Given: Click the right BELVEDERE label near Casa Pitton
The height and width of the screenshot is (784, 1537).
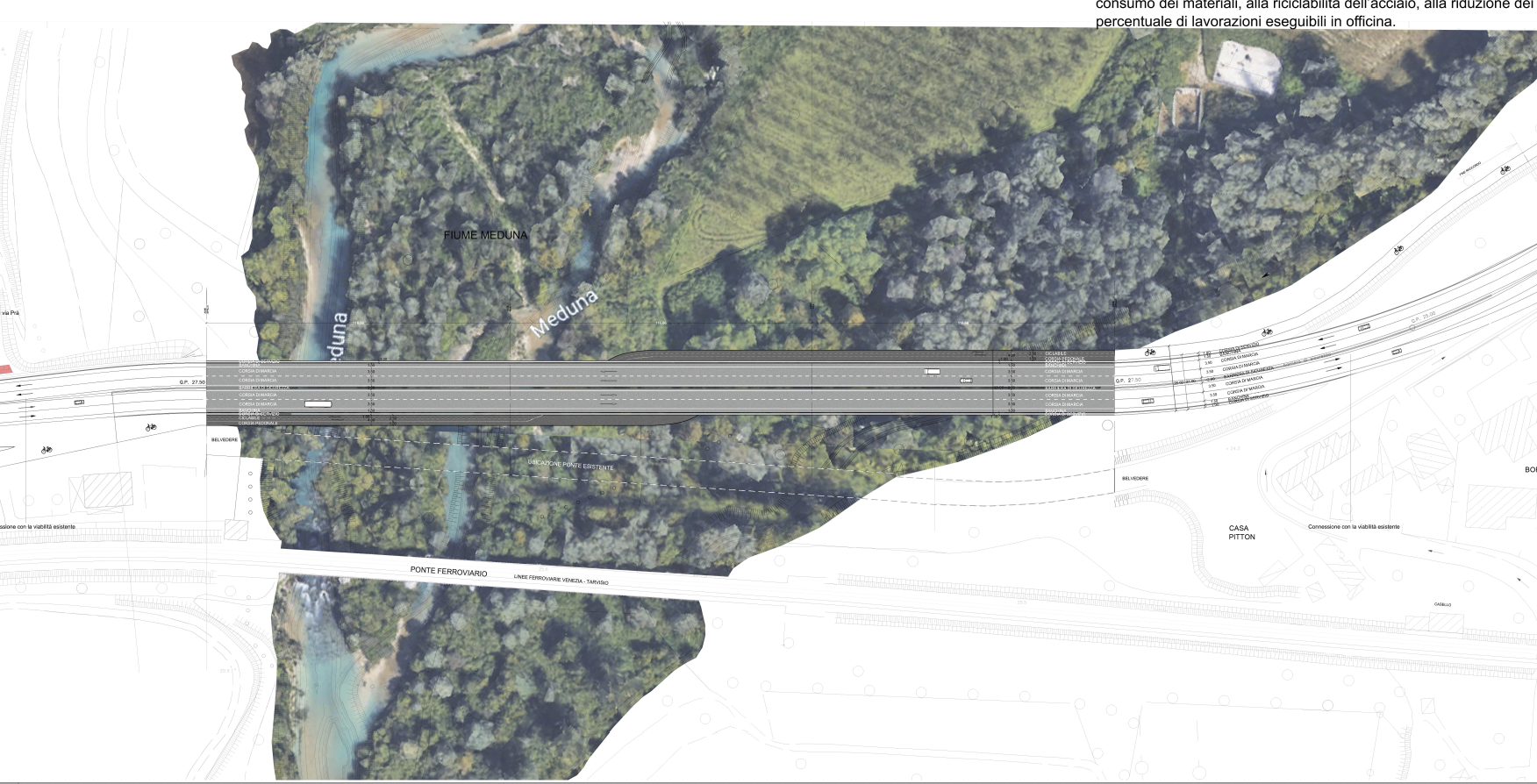Looking at the screenshot, I should coord(1134,478).
